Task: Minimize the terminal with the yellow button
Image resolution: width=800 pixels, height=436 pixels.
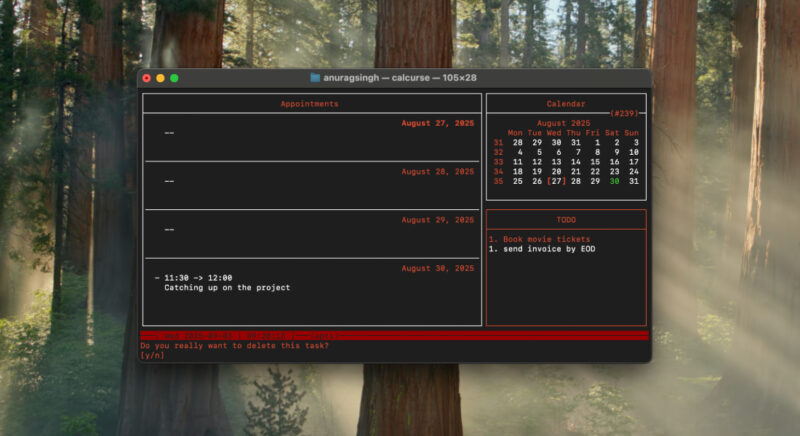Action: pyautogui.click(x=160, y=78)
